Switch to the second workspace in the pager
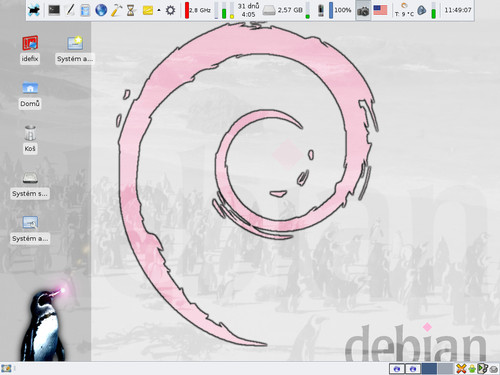Image resolution: width=500 pixels, height=375 pixels. 413,369
